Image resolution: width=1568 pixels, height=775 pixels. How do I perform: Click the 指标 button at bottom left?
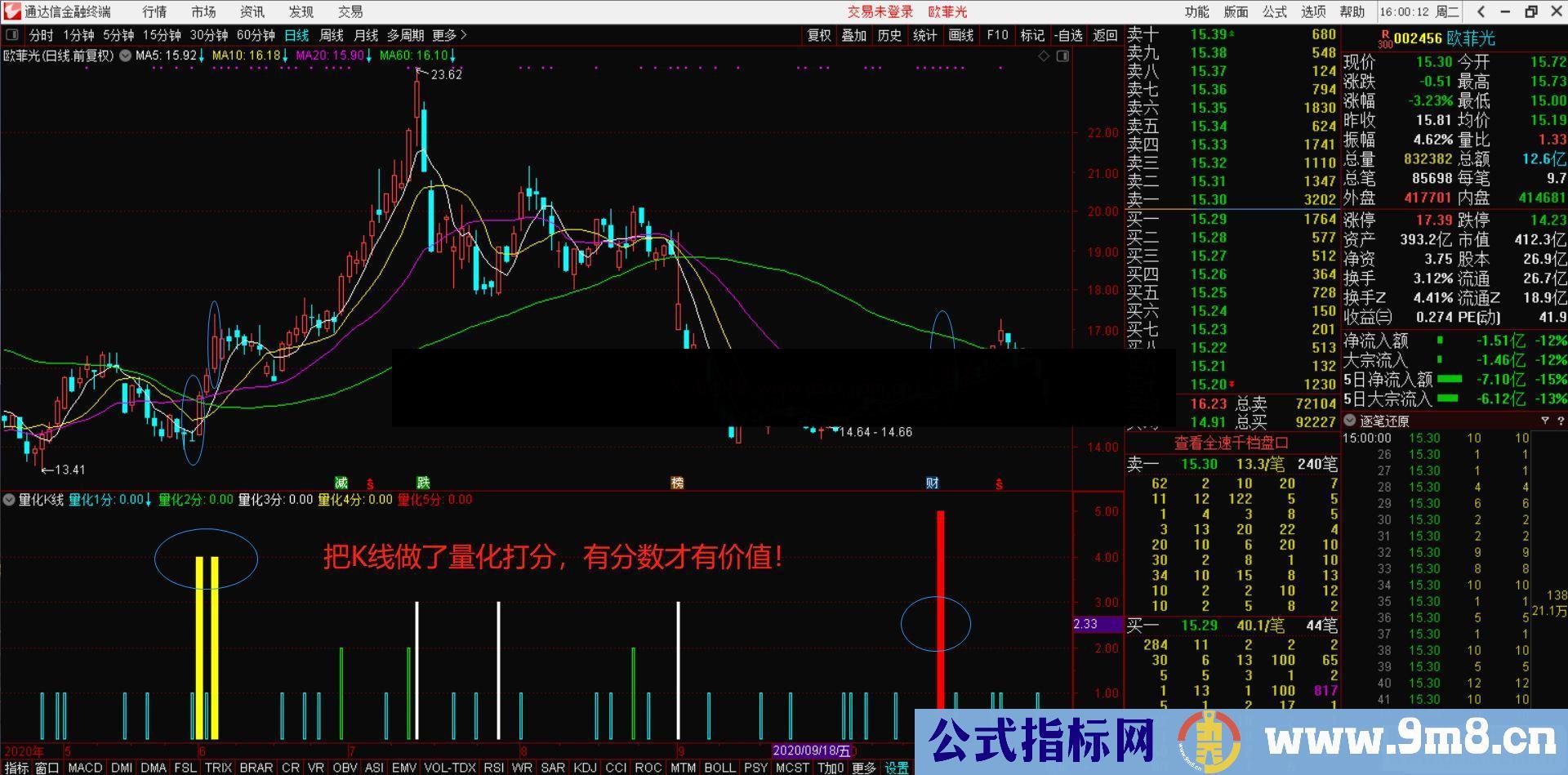click(16, 768)
